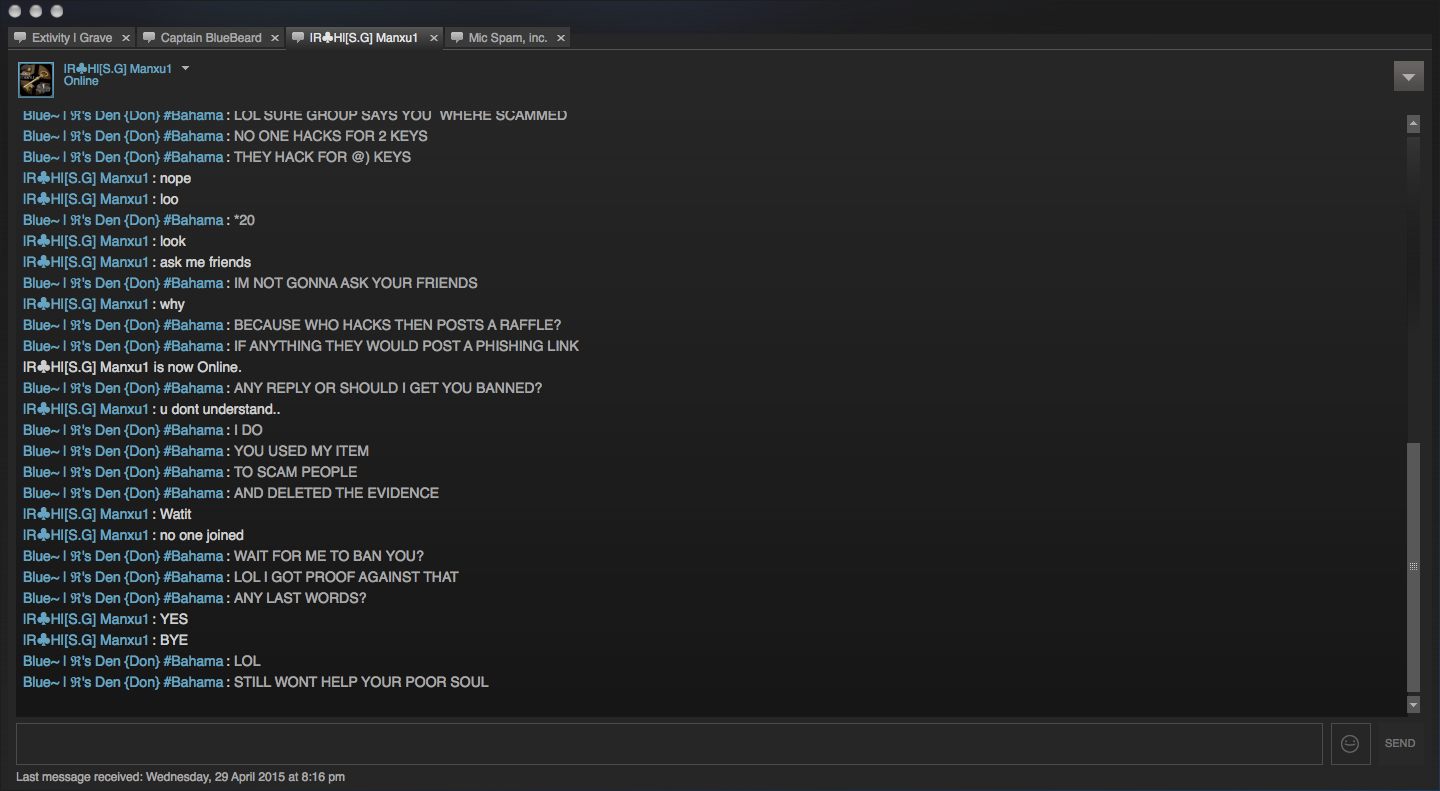The width and height of the screenshot is (1440, 791).
Task: Click the SEND button
Action: coord(1400,744)
